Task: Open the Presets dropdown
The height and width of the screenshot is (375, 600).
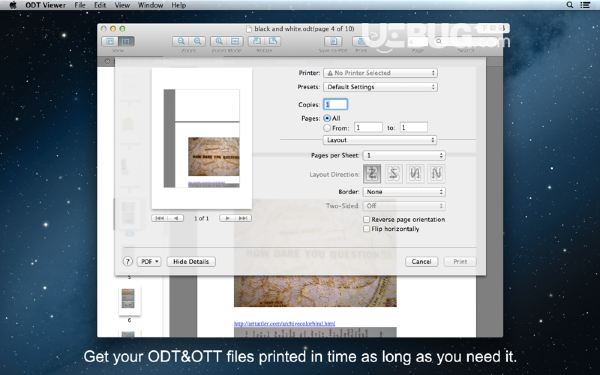Action: tap(380, 87)
